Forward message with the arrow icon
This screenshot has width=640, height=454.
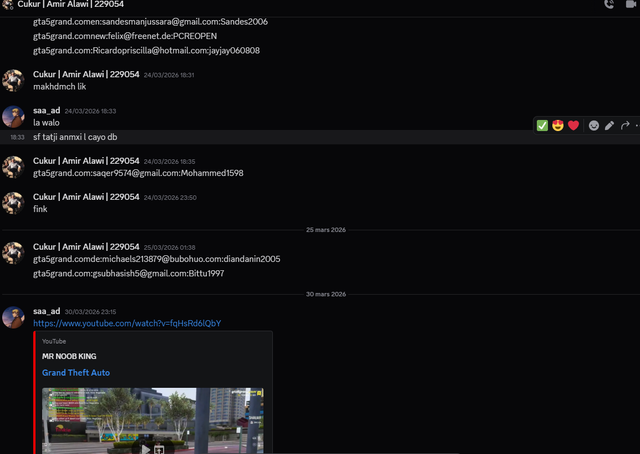pos(625,125)
